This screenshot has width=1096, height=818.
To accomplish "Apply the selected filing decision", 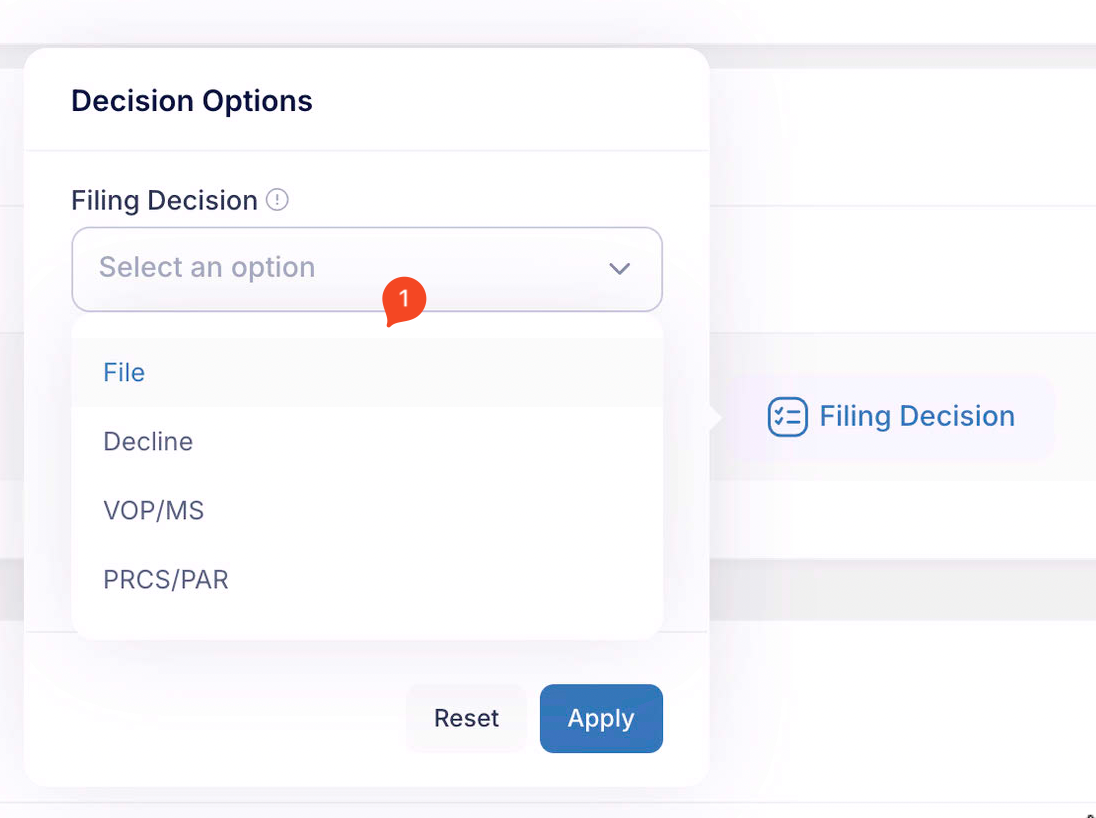I will pyautogui.click(x=601, y=718).
